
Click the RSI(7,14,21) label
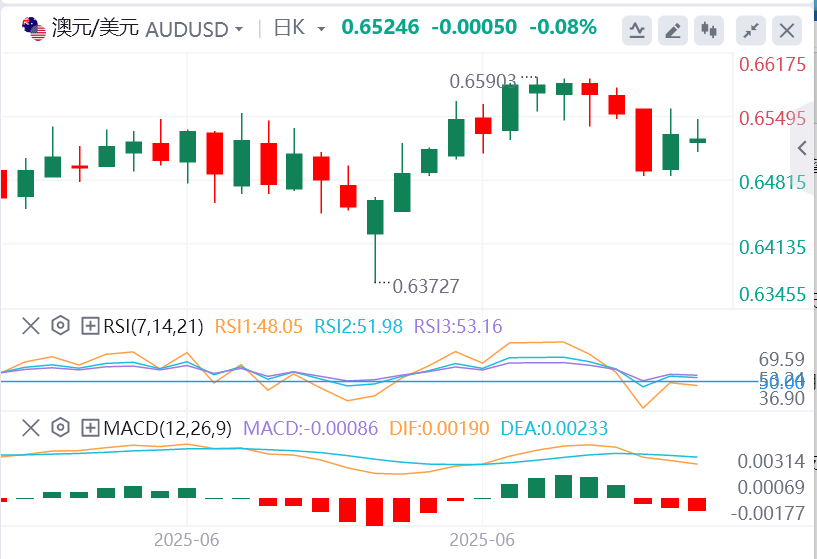[x=153, y=327]
